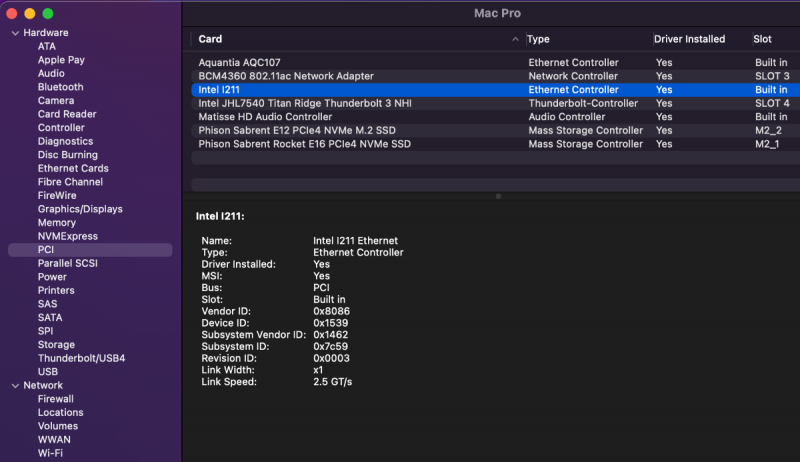Click the Intel I211: detail heading
800x462 pixels.
click(220, 216)
